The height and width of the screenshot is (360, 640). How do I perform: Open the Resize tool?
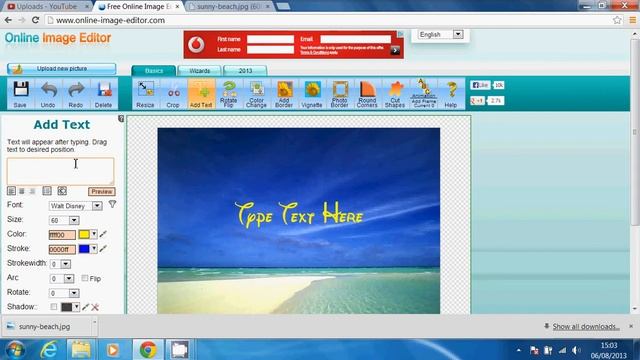[146, 94]
